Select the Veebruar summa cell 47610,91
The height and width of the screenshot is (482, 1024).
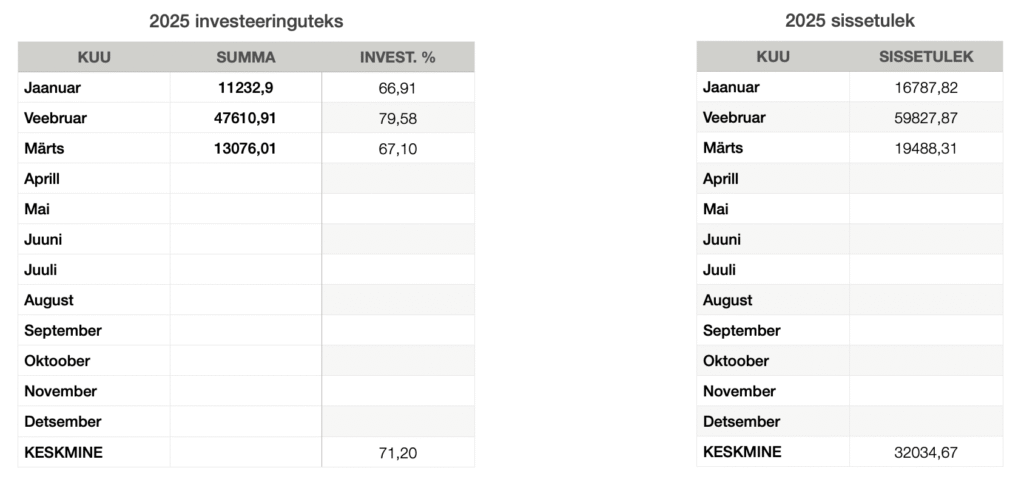[x=246, y=118]
